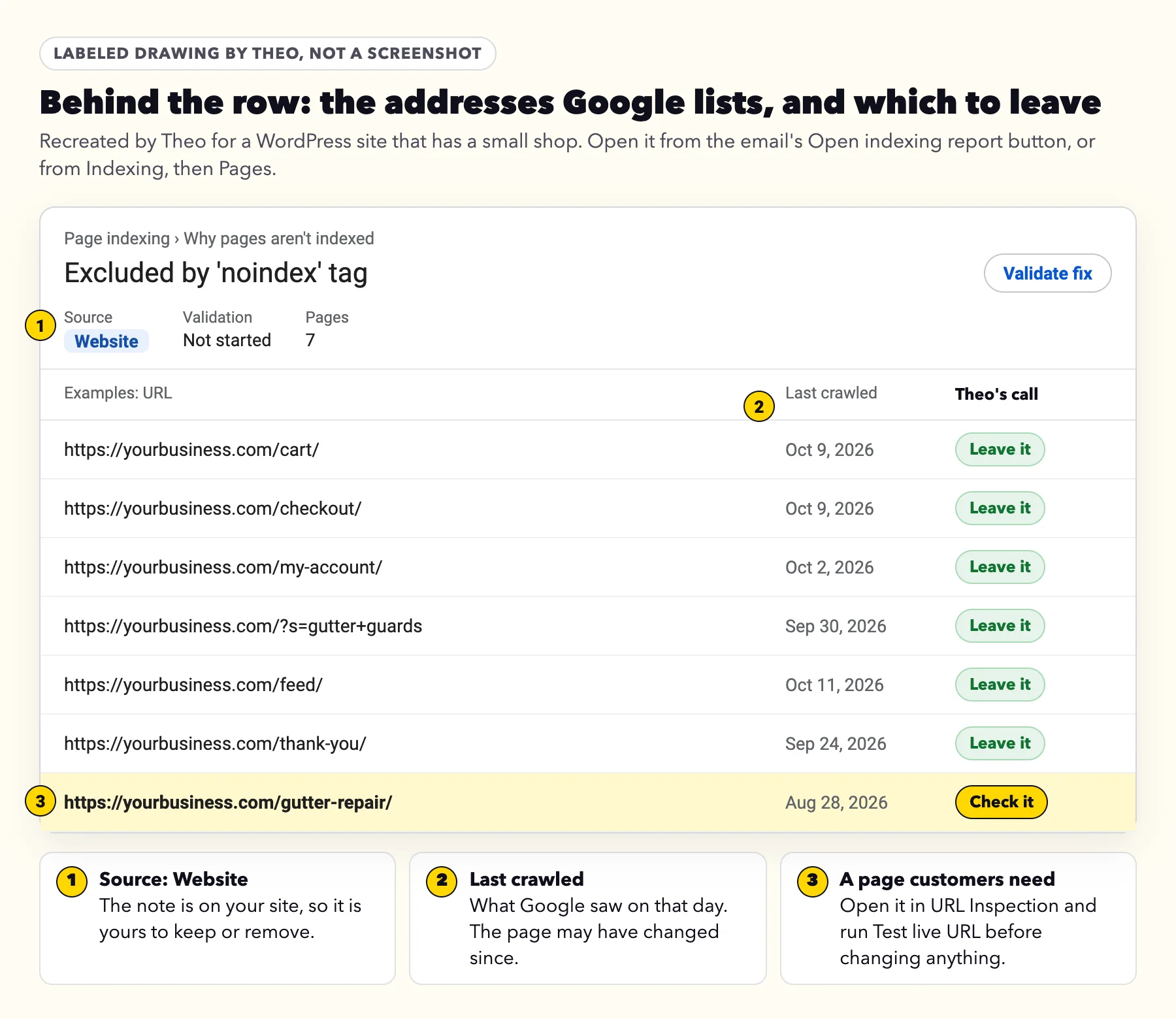1176x1019 pixels.
Task: Click Leave it for the checkout URL
Action: coord(1000,508)
